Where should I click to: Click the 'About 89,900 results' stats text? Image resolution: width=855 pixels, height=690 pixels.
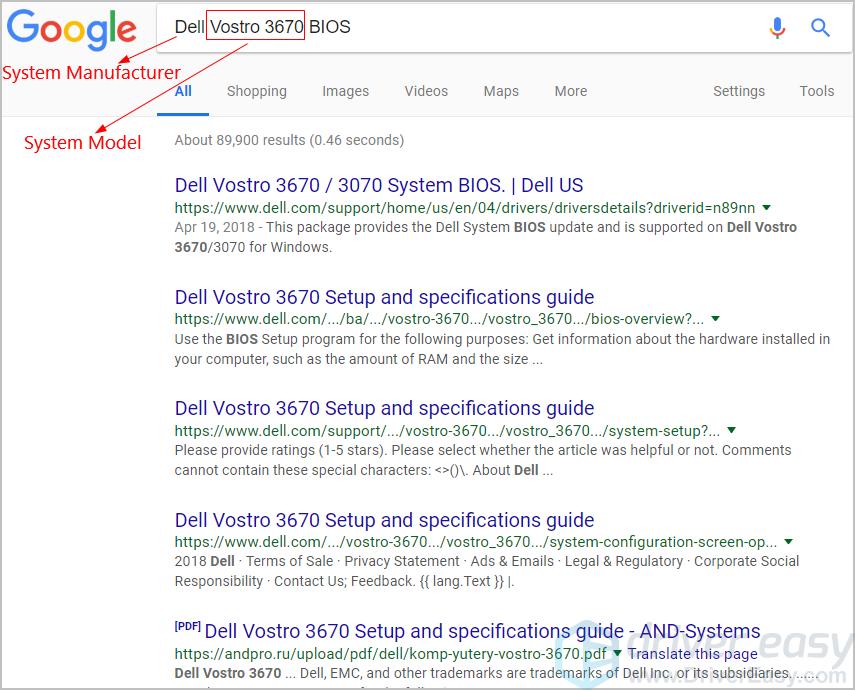click(x=289, y=140)
